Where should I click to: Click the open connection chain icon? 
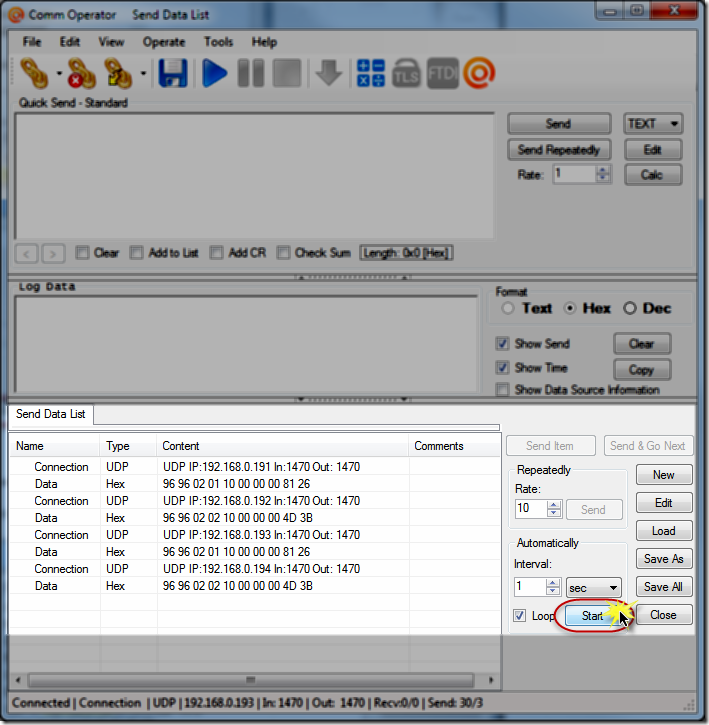point(35,73)
